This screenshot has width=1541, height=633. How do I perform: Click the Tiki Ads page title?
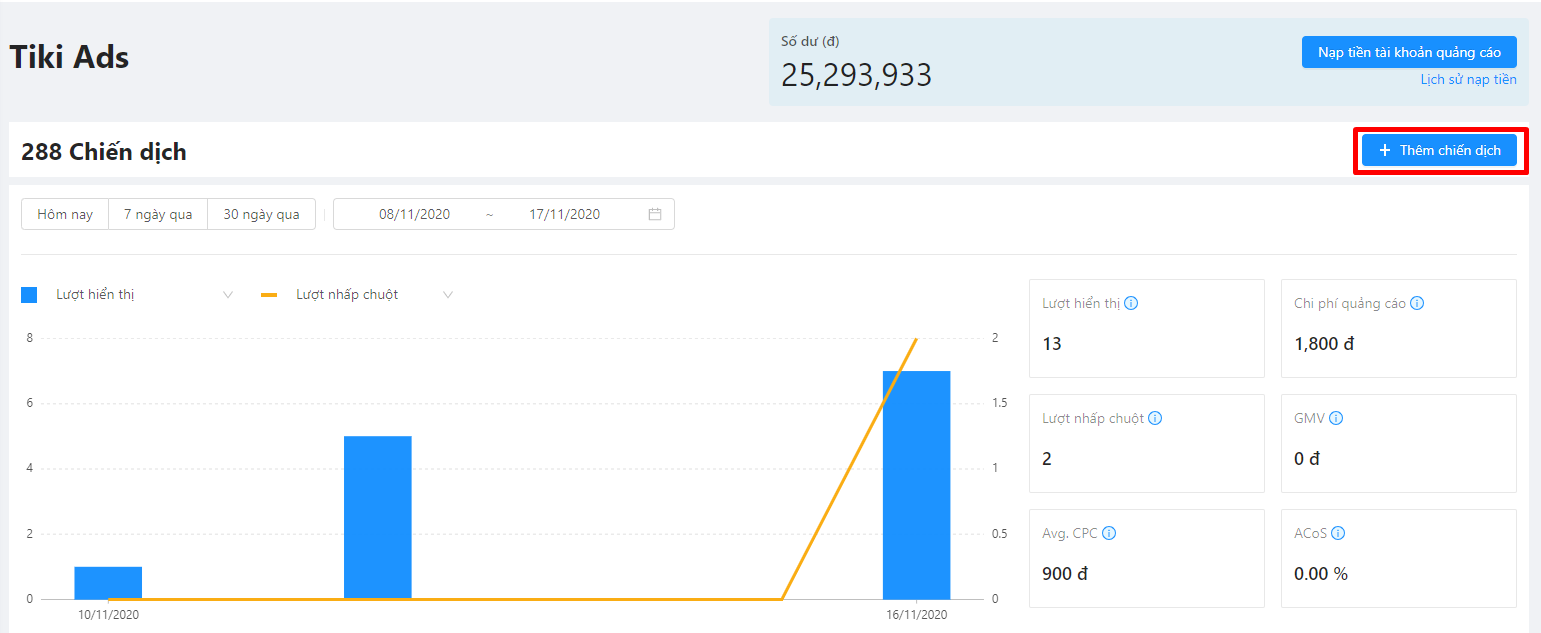[x=69, y=57]
